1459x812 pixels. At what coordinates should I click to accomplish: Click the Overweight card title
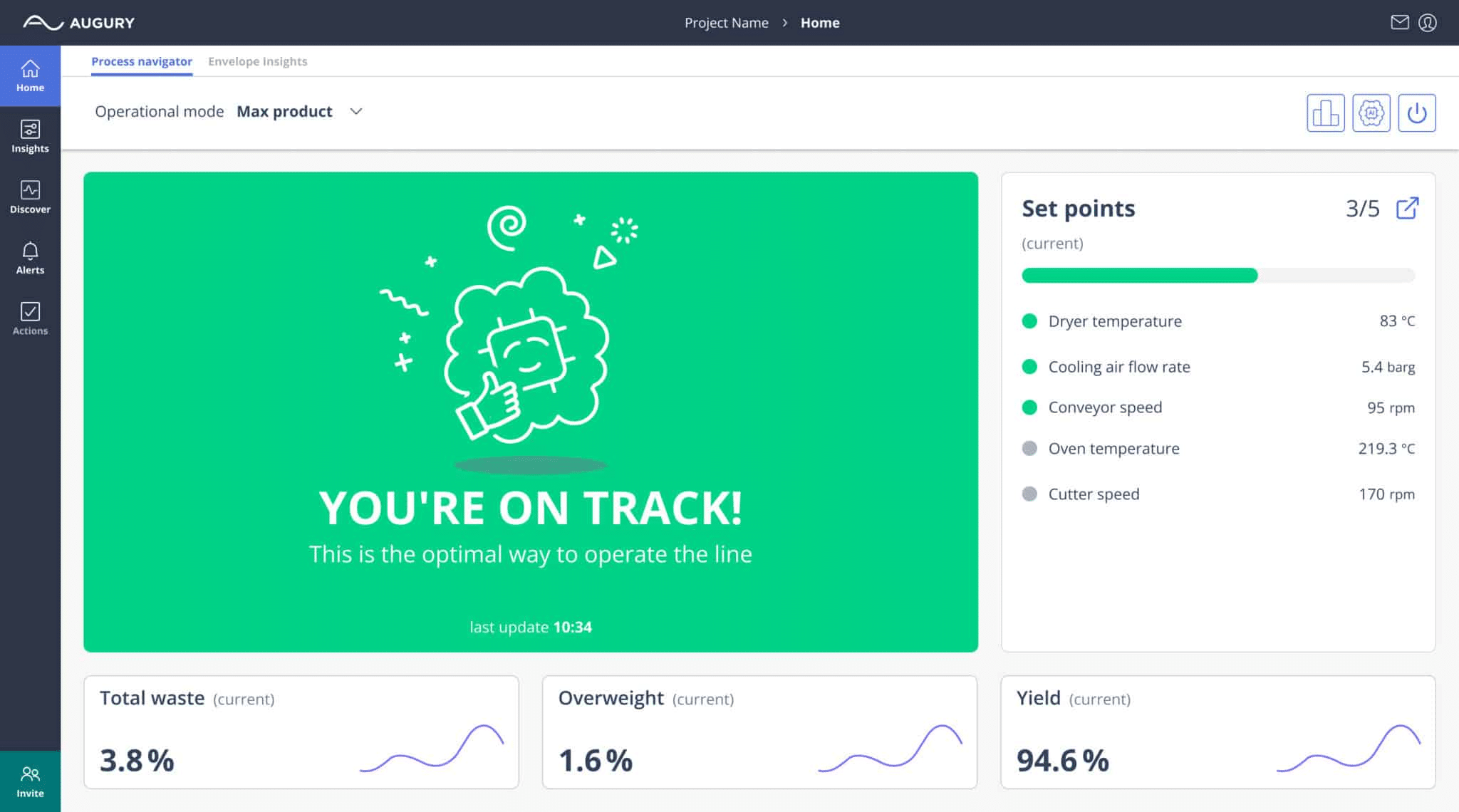[x=611, y=698]
